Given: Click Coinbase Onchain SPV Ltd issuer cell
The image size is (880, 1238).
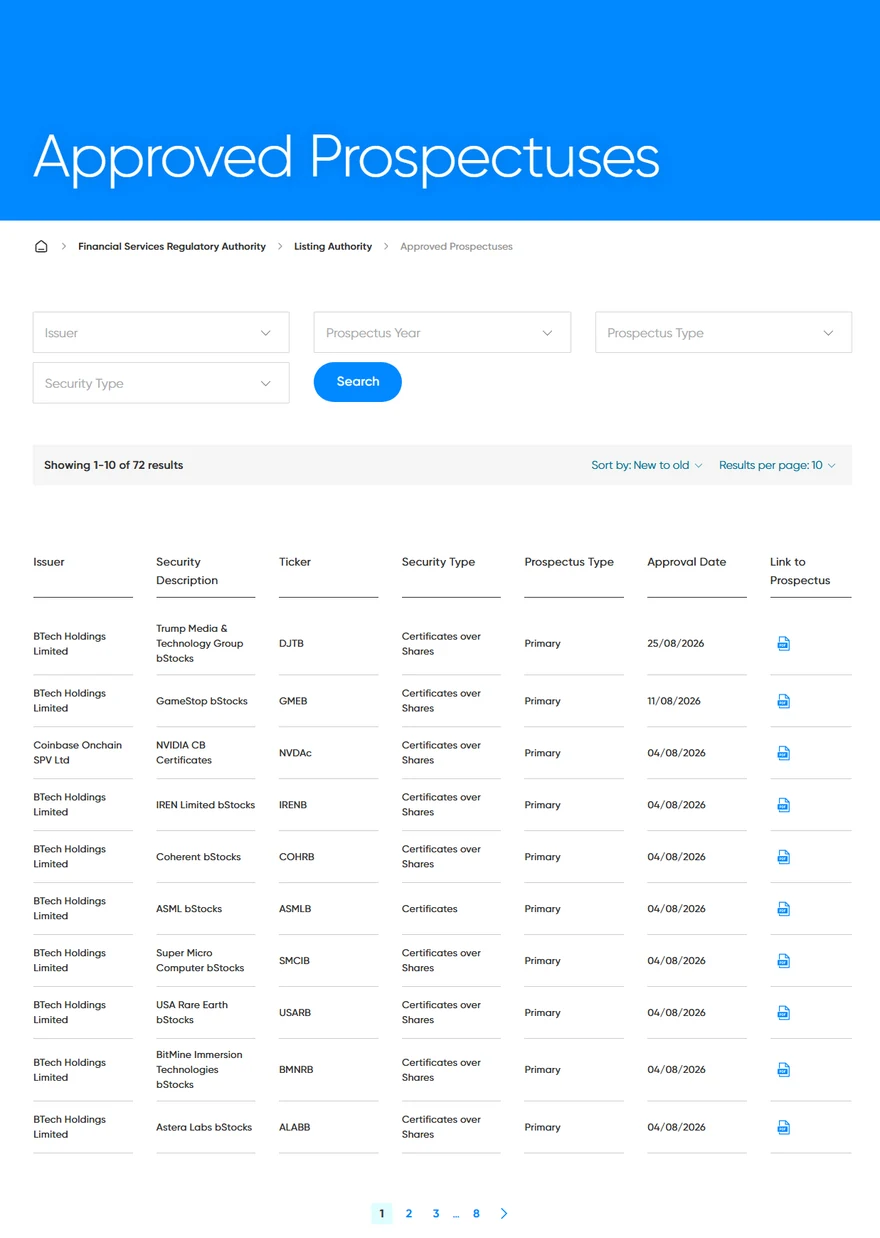Looking at the screenshot, I should click(78, 753).
